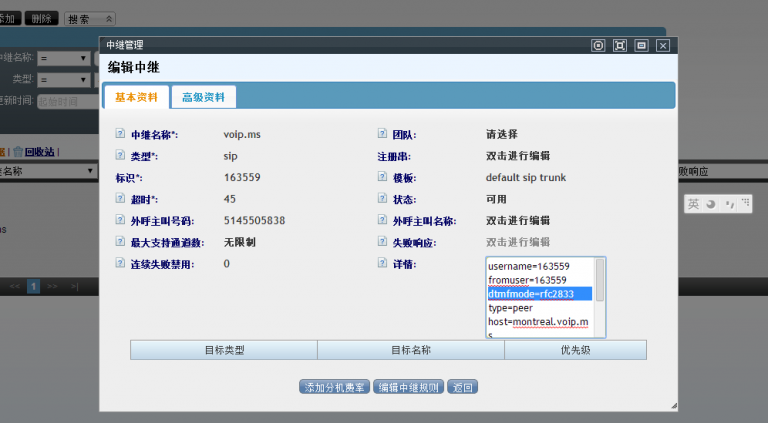Click info icon next to 最大支持通道数
The width and height of the screenshot is (768, 423).
tap(121, 242)
